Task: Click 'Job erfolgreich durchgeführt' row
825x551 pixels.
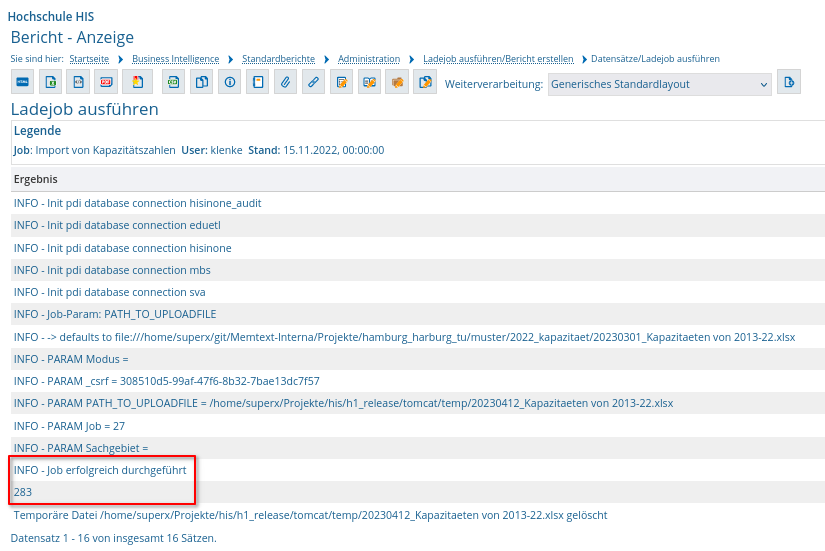Action: [418, 470]
